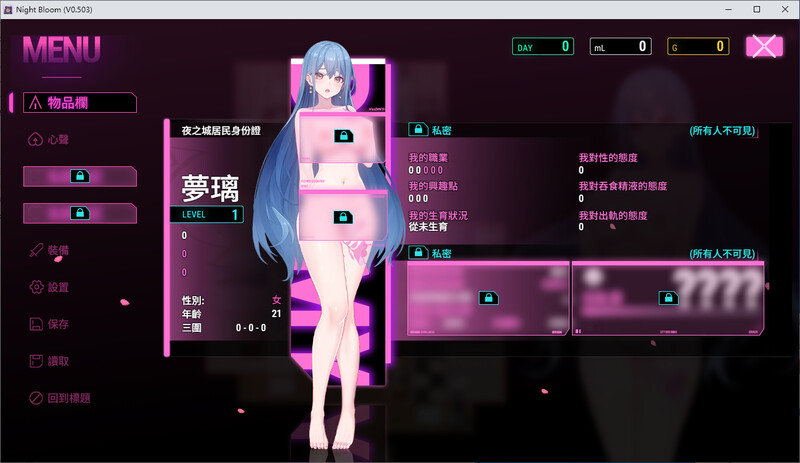
Task: Click the lock on the left blurred private card
Action: pos(488,298)
